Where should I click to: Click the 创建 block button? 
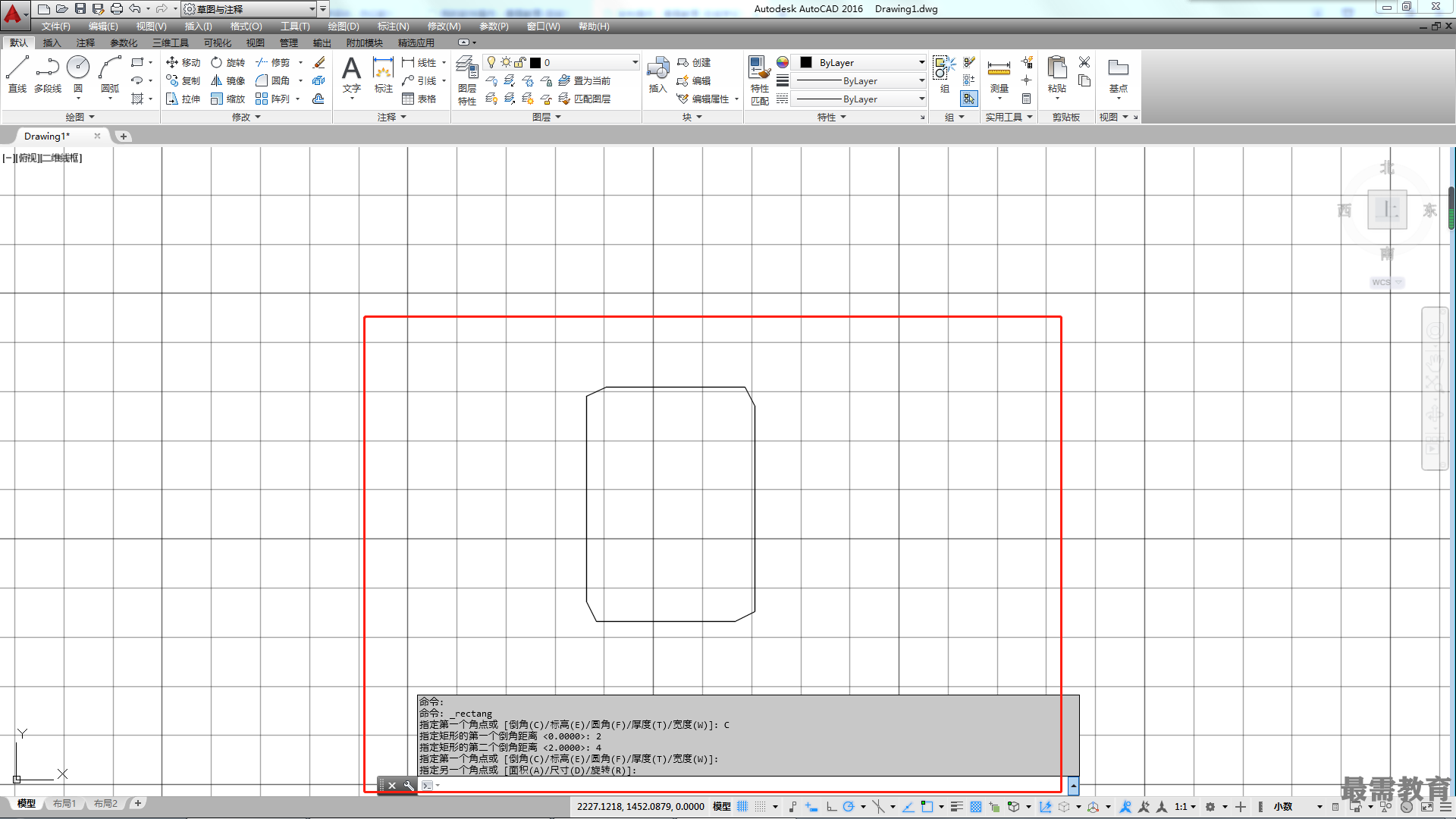point(694,62)
